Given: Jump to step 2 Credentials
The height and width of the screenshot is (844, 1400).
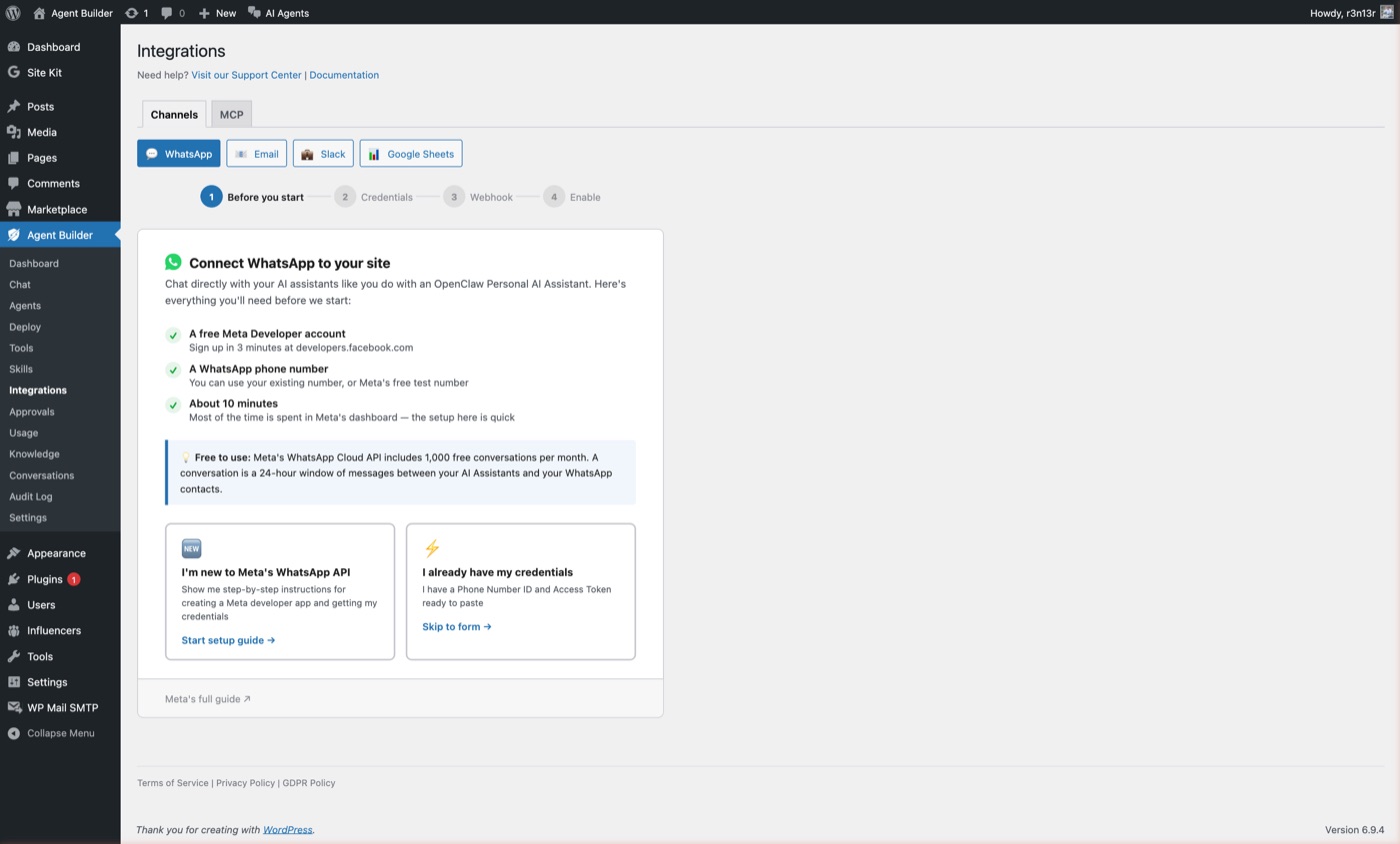Looking at the screenshot, I should coord(374,197).
